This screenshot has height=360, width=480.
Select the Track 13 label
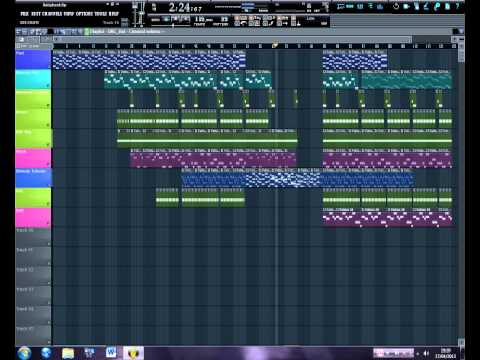[x=33, y=296]
